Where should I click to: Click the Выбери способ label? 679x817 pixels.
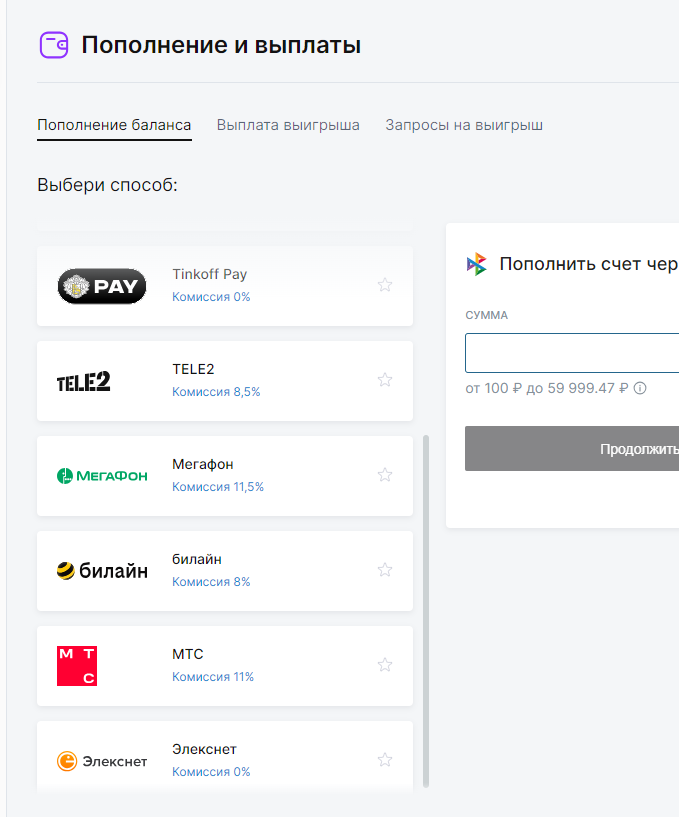pyautogui.click(x=107, y=185)
